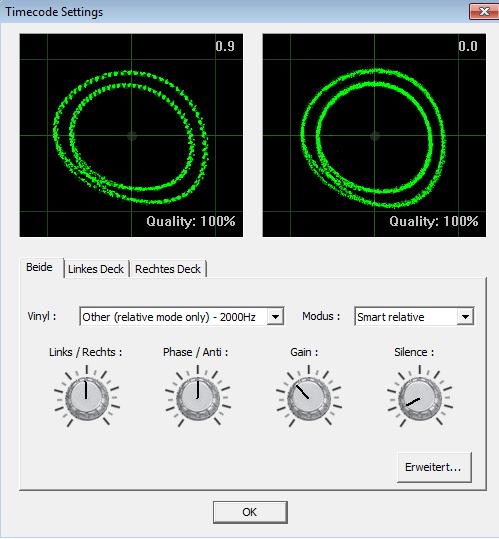The width and height of the screenshot is (499, 539).
Task: Adjust the Gain knob
Action: (309, 398)
